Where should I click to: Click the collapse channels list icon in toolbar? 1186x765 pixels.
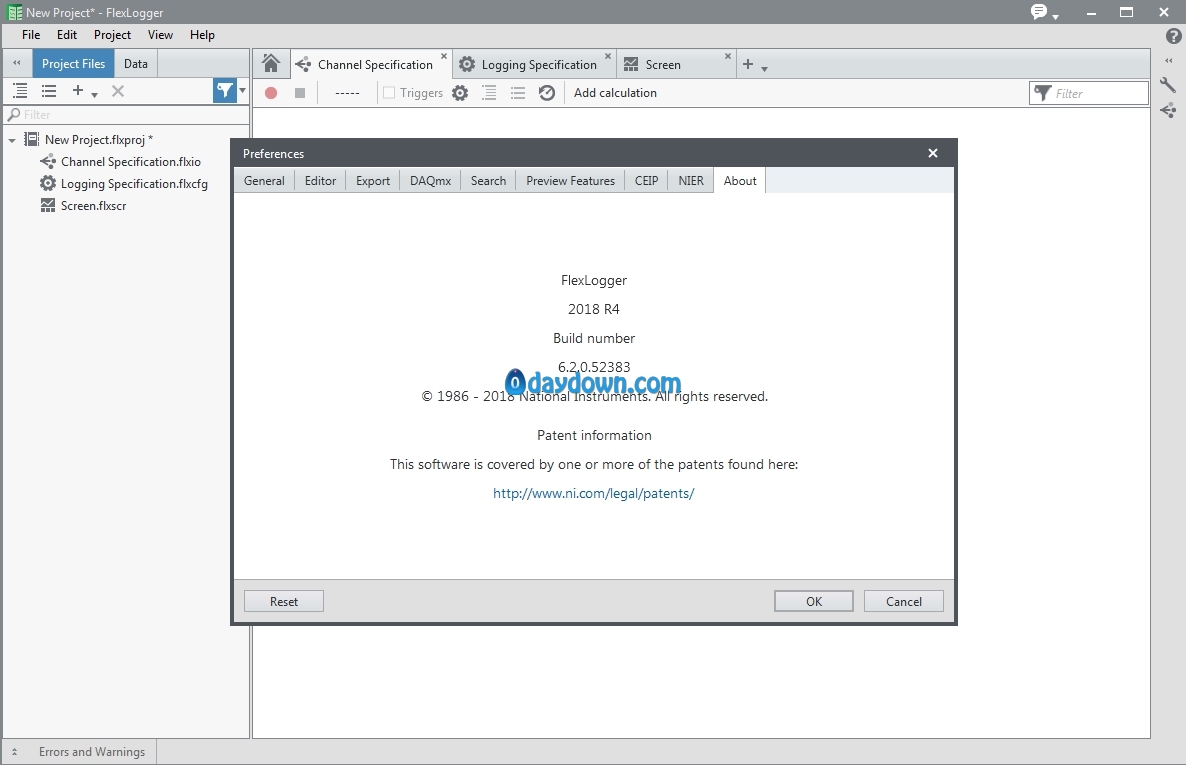click(x=518, y=93)
